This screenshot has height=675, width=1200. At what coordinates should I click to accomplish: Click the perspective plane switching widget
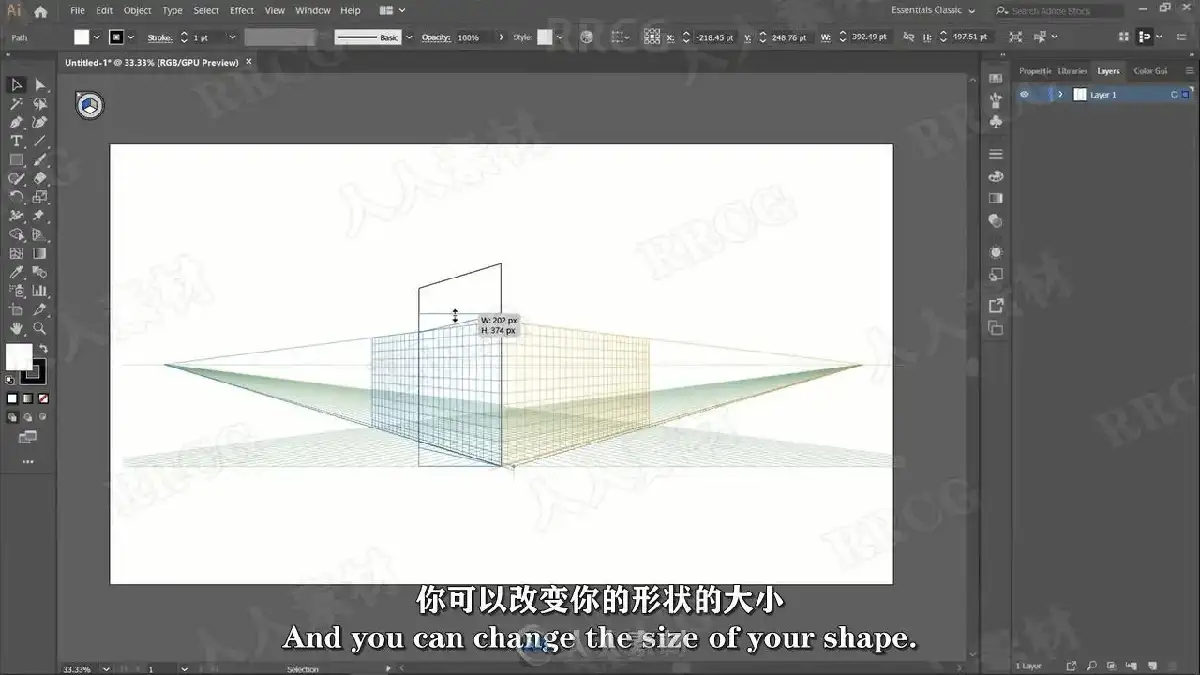pyautogui.click(x=89, y=105)
